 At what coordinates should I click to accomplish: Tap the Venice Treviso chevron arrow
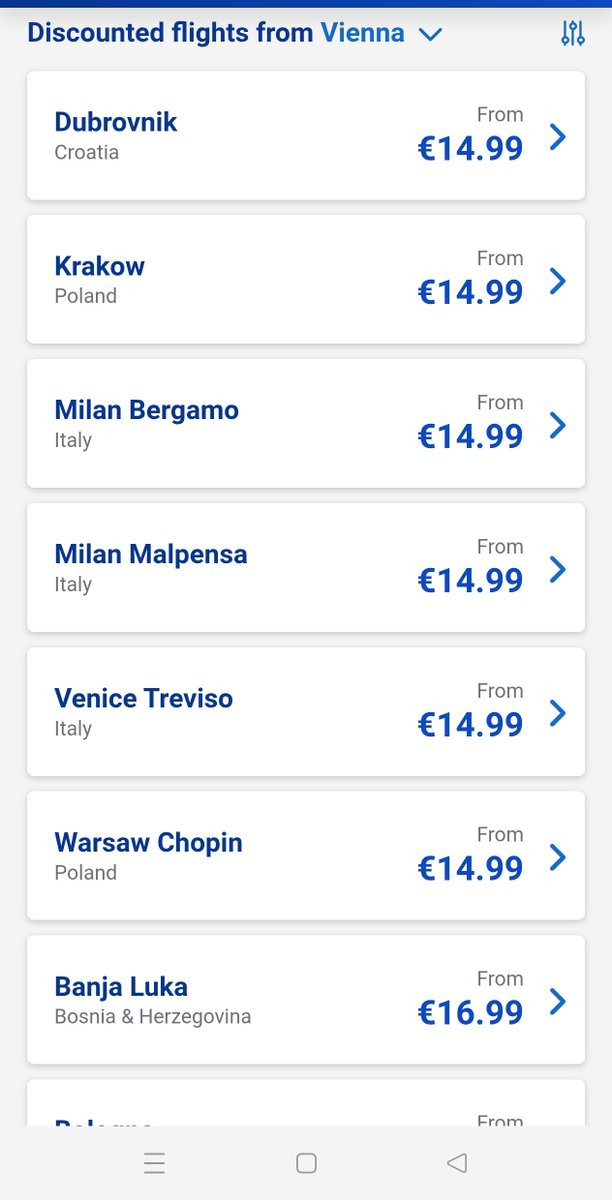[x=558, y=713]
